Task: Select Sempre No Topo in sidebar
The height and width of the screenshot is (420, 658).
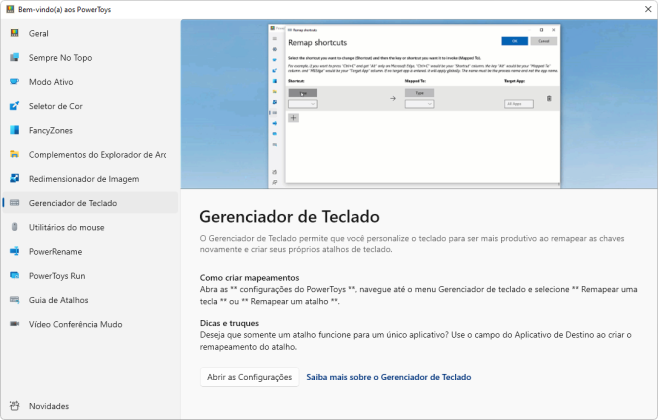Action: tap(91, 57)
